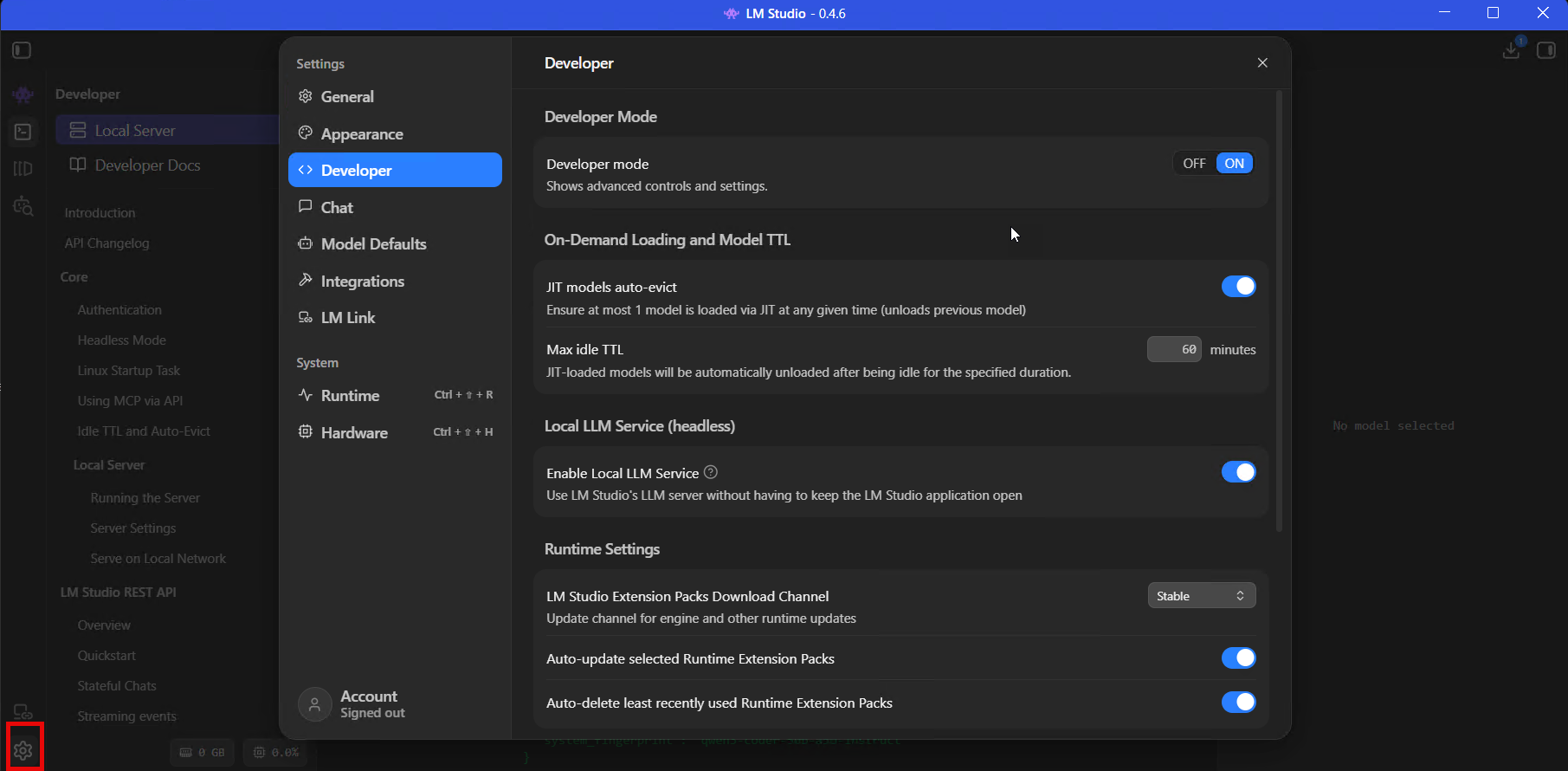Click the settings panel vertical scrollbar
The height and width of the screenshot is (771, 1568).
pos(1280,312)
